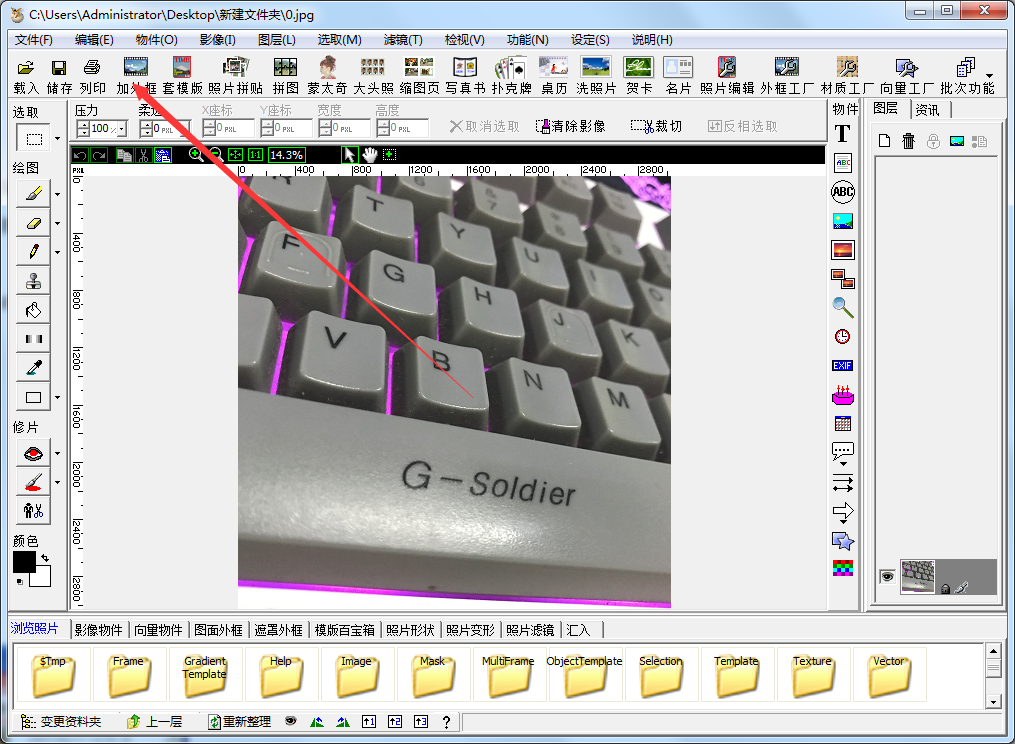Click the 重新整理 refresh button
Viewport: 1015px width, 744px height.
click(x=239, y=721)
